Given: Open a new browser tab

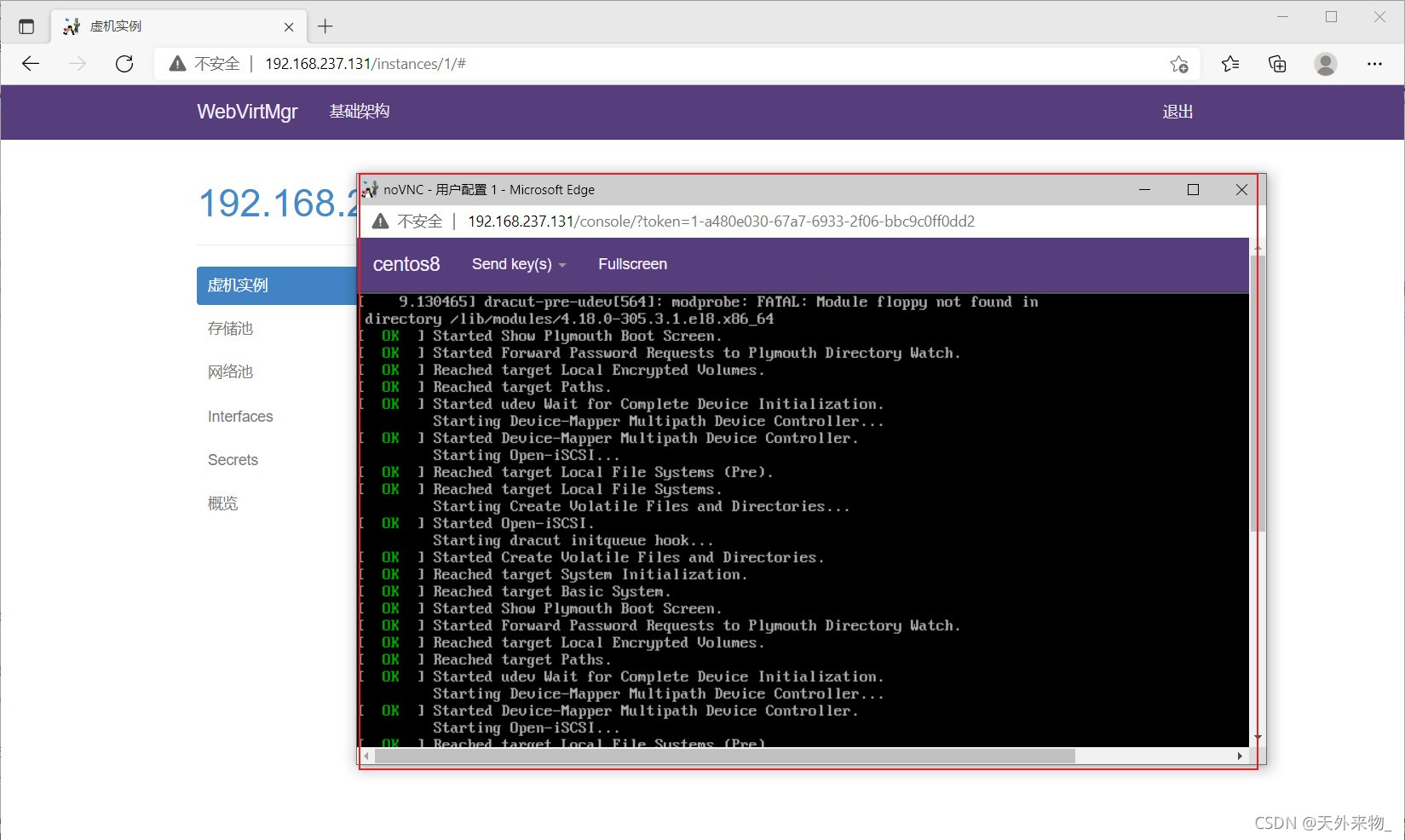Looking at the screenshot, I should tap(325, 26).
